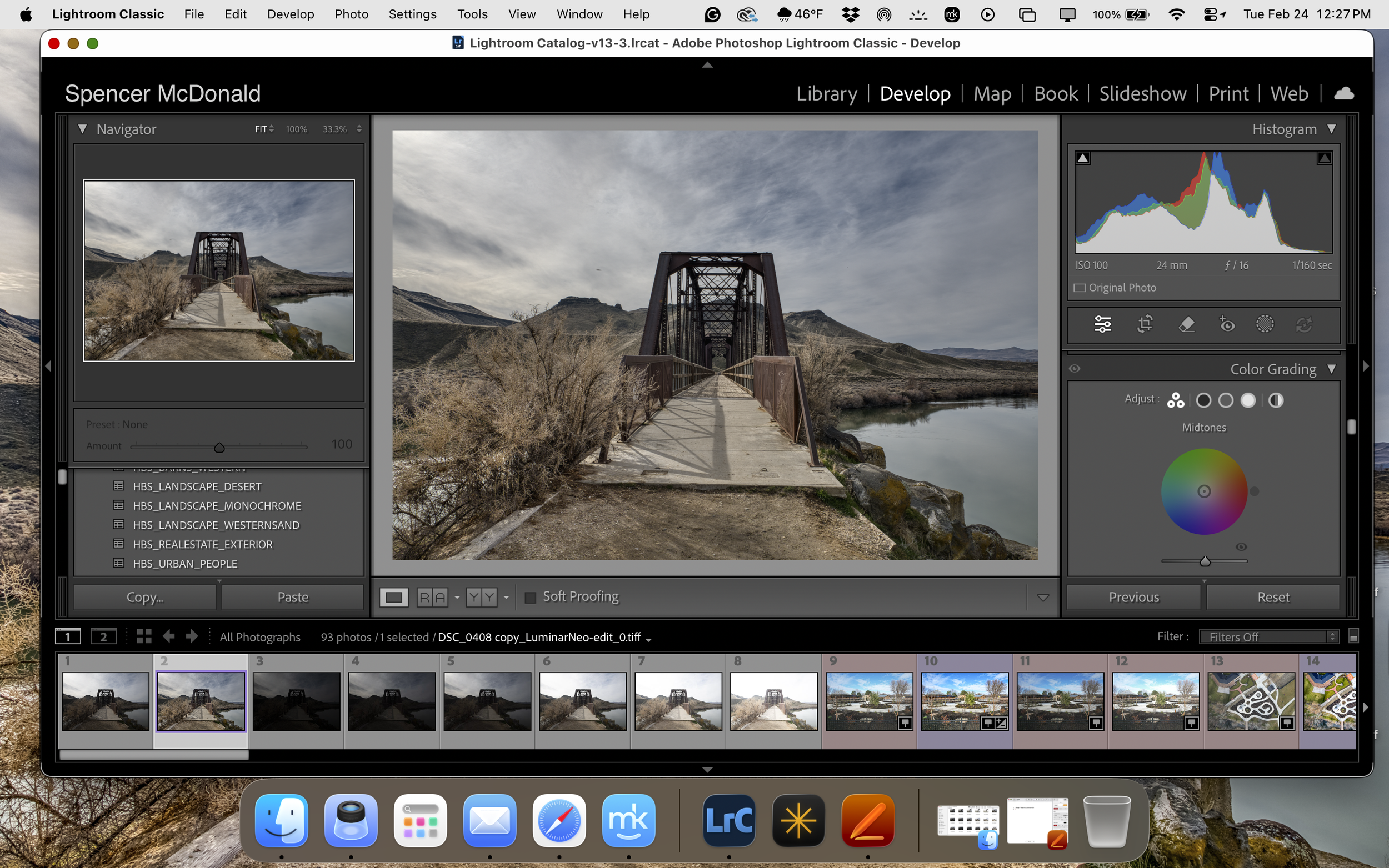Viewport: 1389px width, 868px height.
Task: Select thumbnail 5 in the filmstrip
Action: tap(487, 701)
